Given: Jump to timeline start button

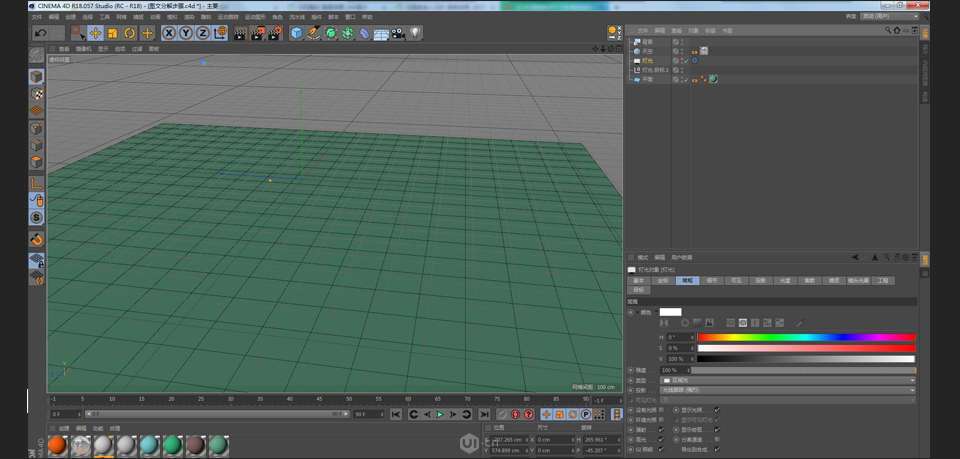Looking at the screenshot, I should point(396,414).
